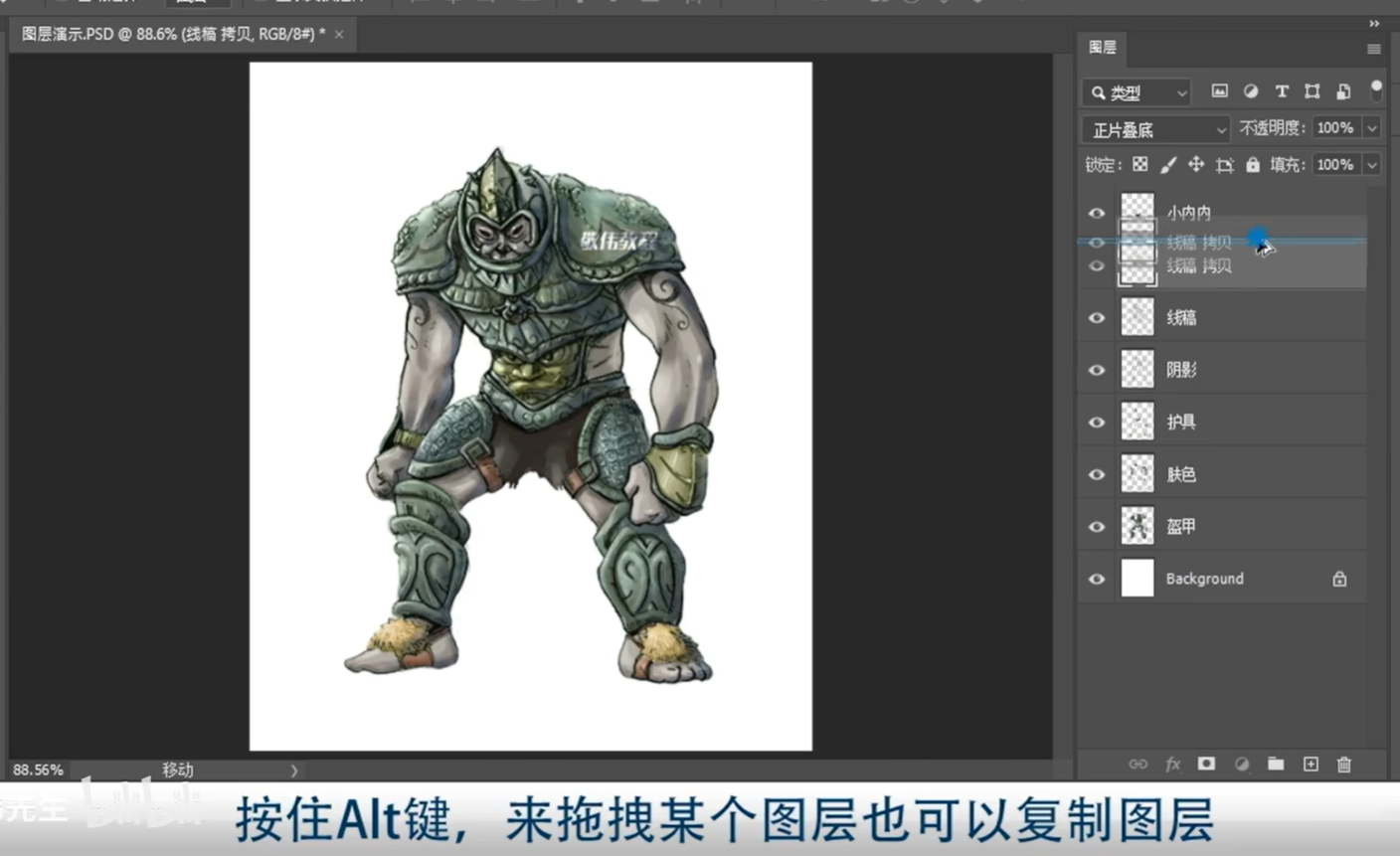The width and height of the screenshot is (1400, 856).
Task: Hide the 肤色 layer
Action: (1097, 474)
